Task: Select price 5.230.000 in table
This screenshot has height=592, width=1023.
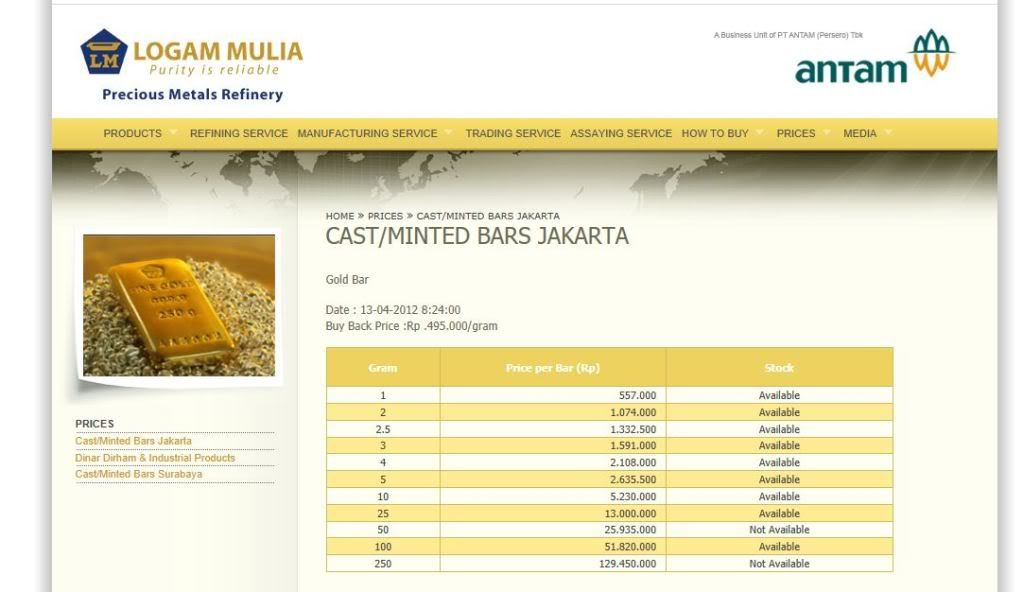Action: click(633, 497)
